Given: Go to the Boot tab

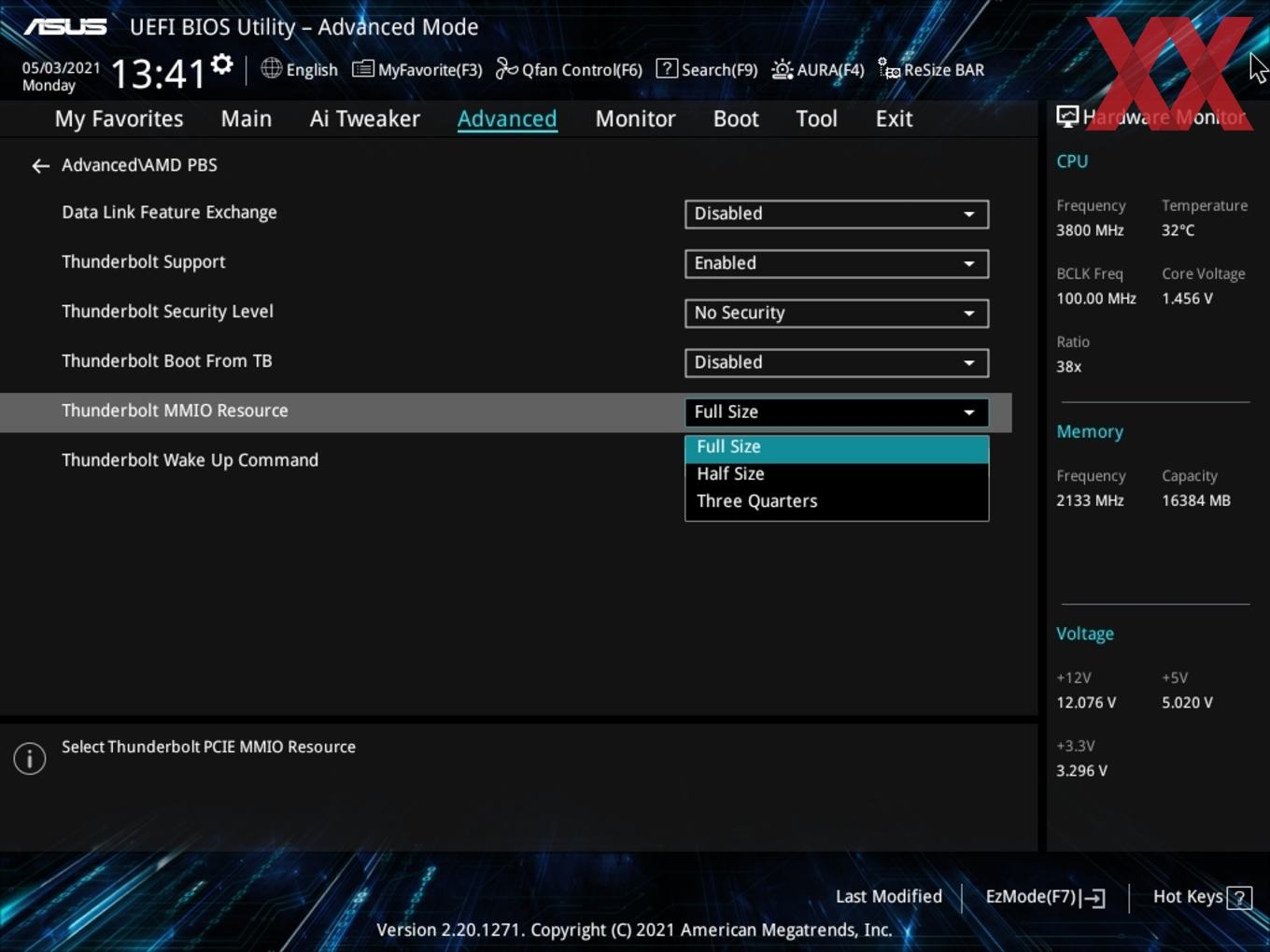Looking at the screenshot, I should point(736,119).
